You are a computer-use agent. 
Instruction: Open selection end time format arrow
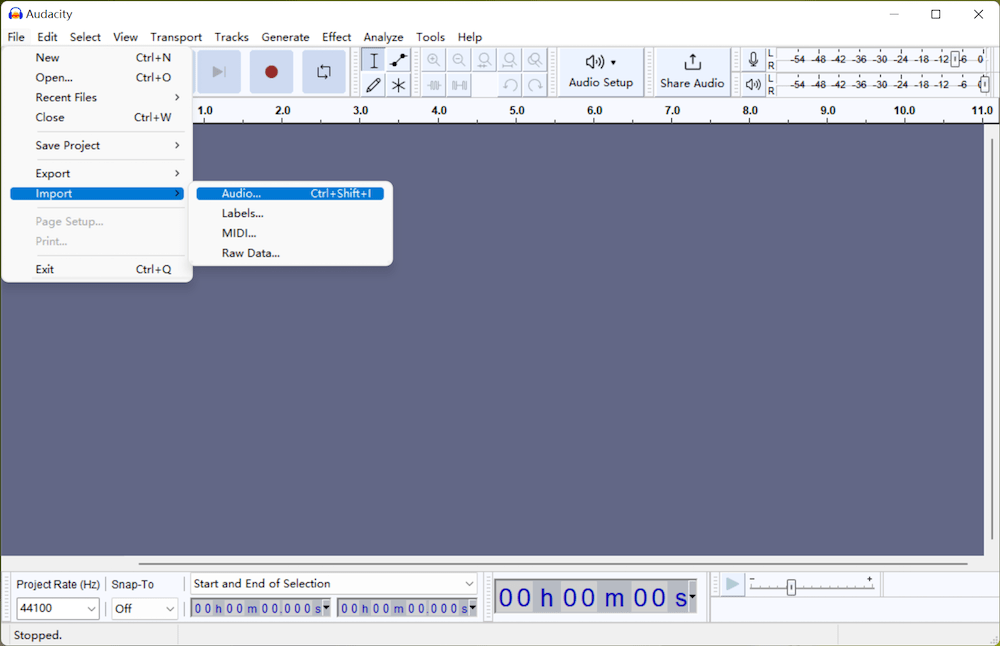pos(473,608)
